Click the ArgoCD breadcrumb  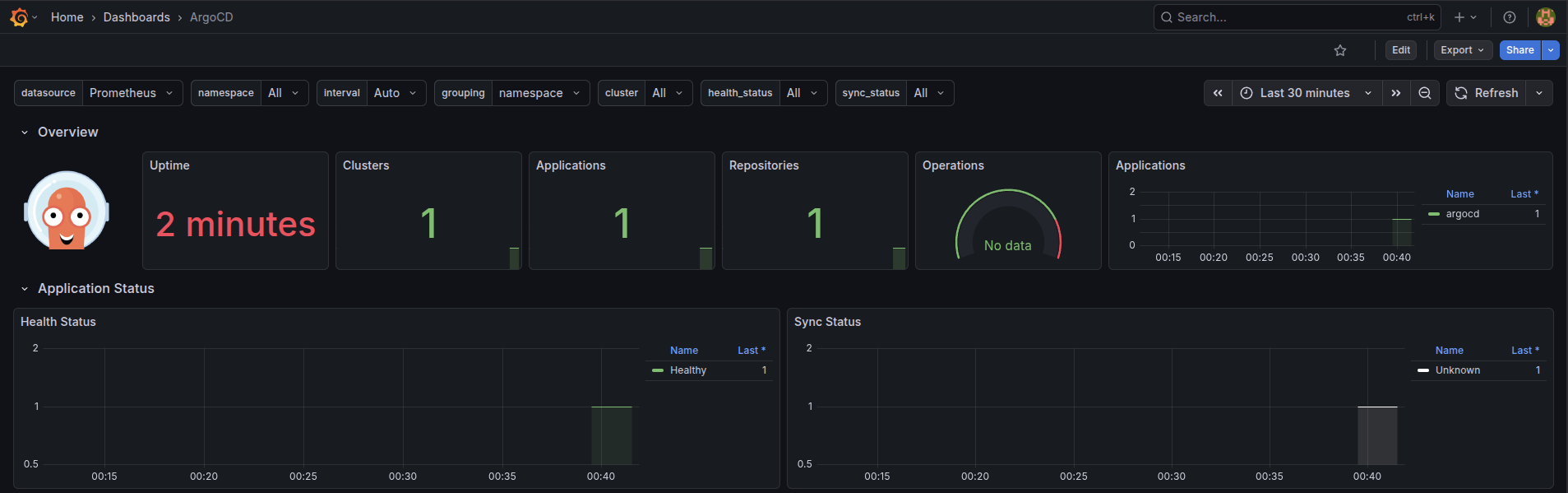coord(211,17)
